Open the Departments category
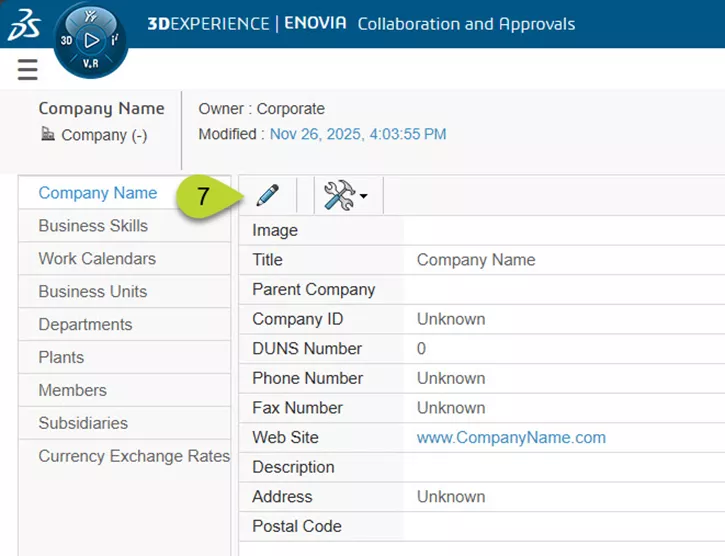The image size is (725, 556). tap(85, 325)
